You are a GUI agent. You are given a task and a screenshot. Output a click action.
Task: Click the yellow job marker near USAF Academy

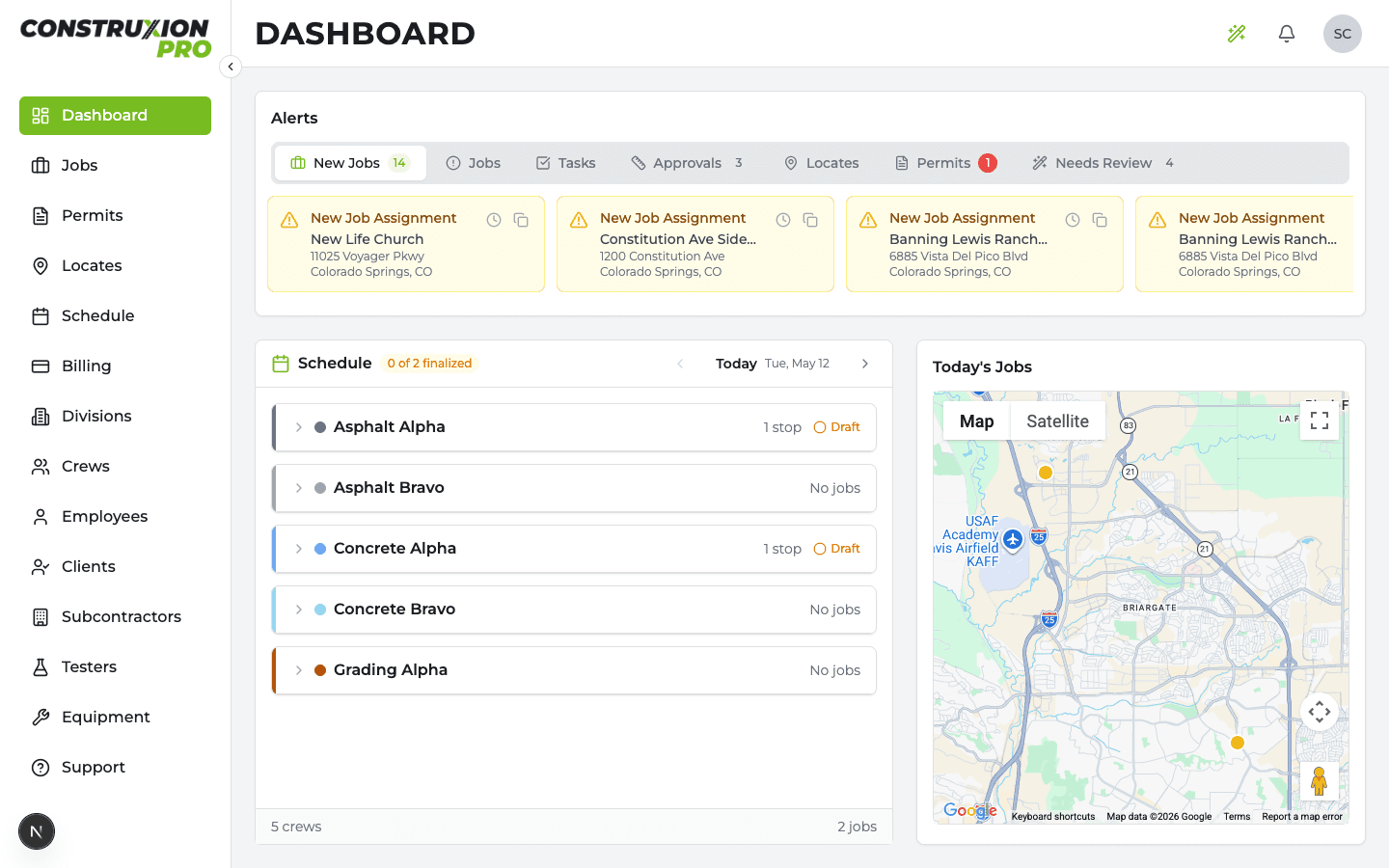coord(1046,473)
